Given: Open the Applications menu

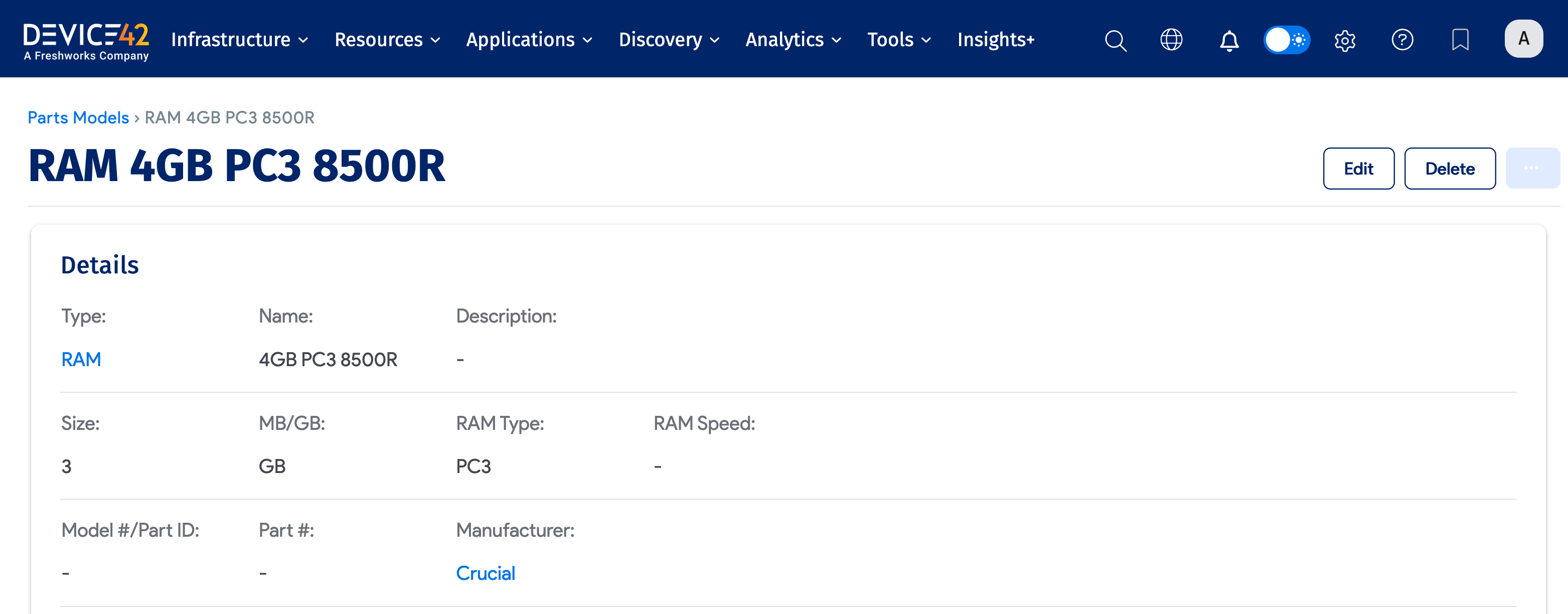Looking at the screenshot, I should (529, 40).
